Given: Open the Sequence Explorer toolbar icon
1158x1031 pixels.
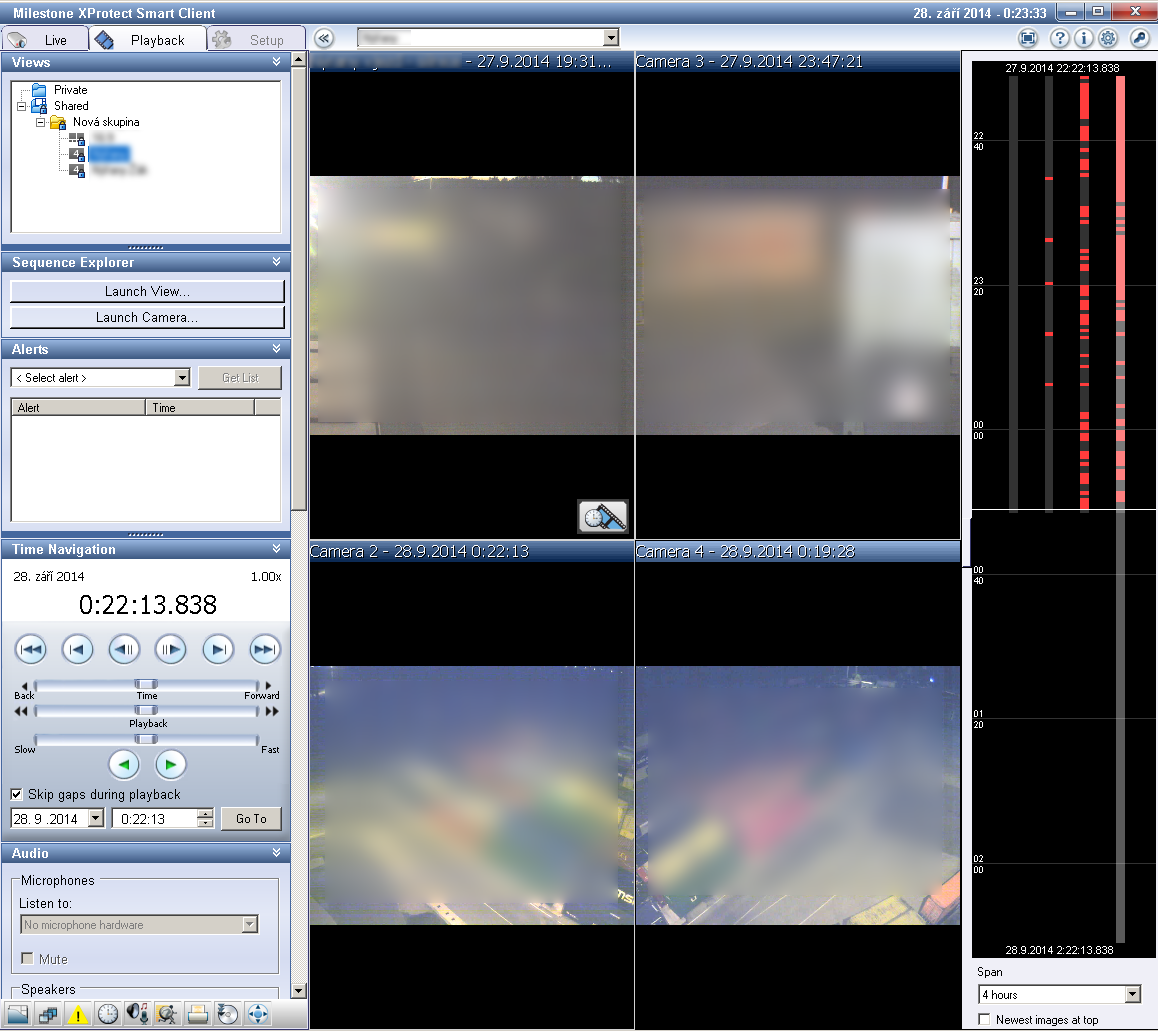Looking at the screenshot, I should pyautogui.click(x=48, y=1014).
